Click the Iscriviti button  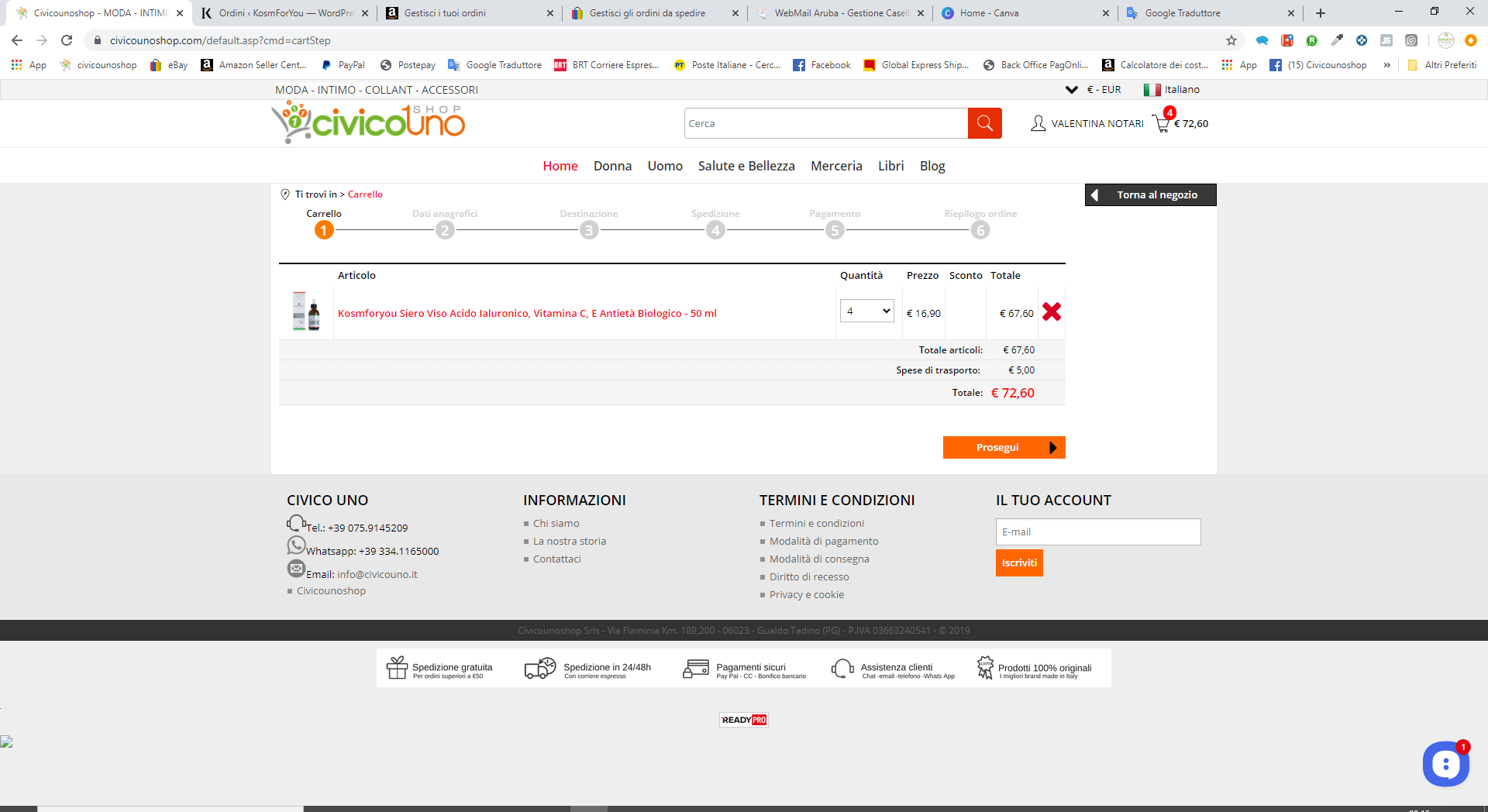(1019, 563)
